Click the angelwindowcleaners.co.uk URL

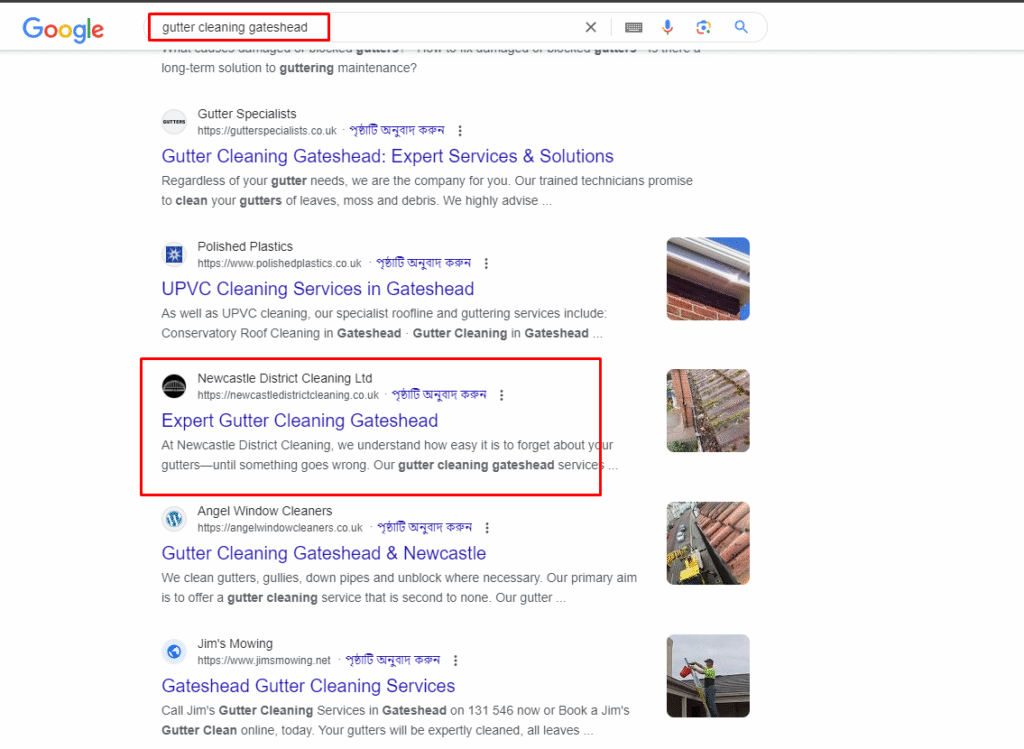coord(280,528)
